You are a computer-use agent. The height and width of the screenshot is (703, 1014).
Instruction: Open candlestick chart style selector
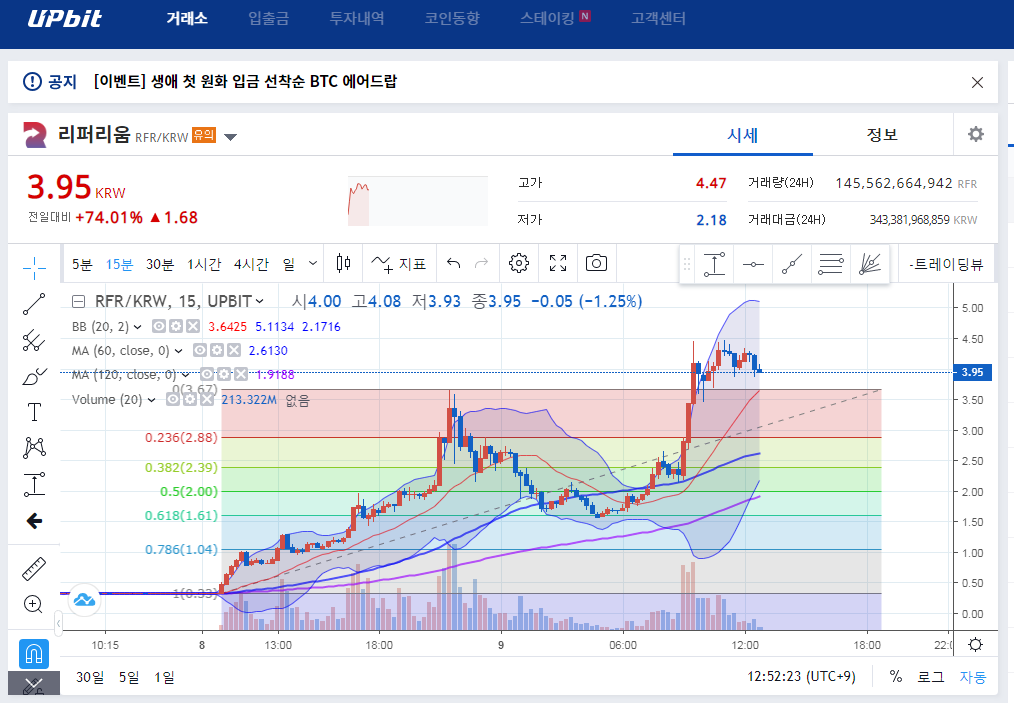[343, 263]
